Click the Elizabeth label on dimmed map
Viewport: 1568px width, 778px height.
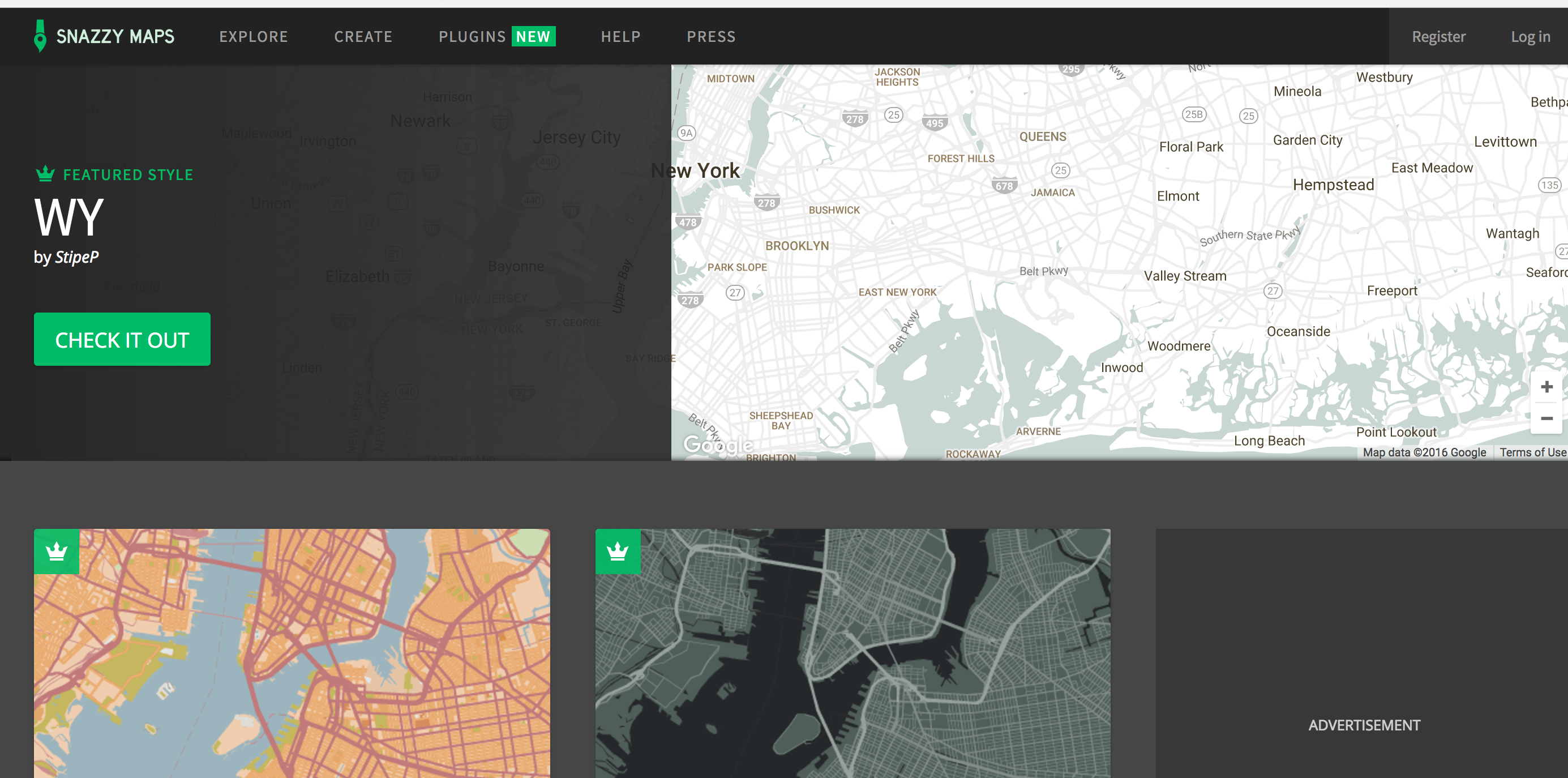coord(357,276)
